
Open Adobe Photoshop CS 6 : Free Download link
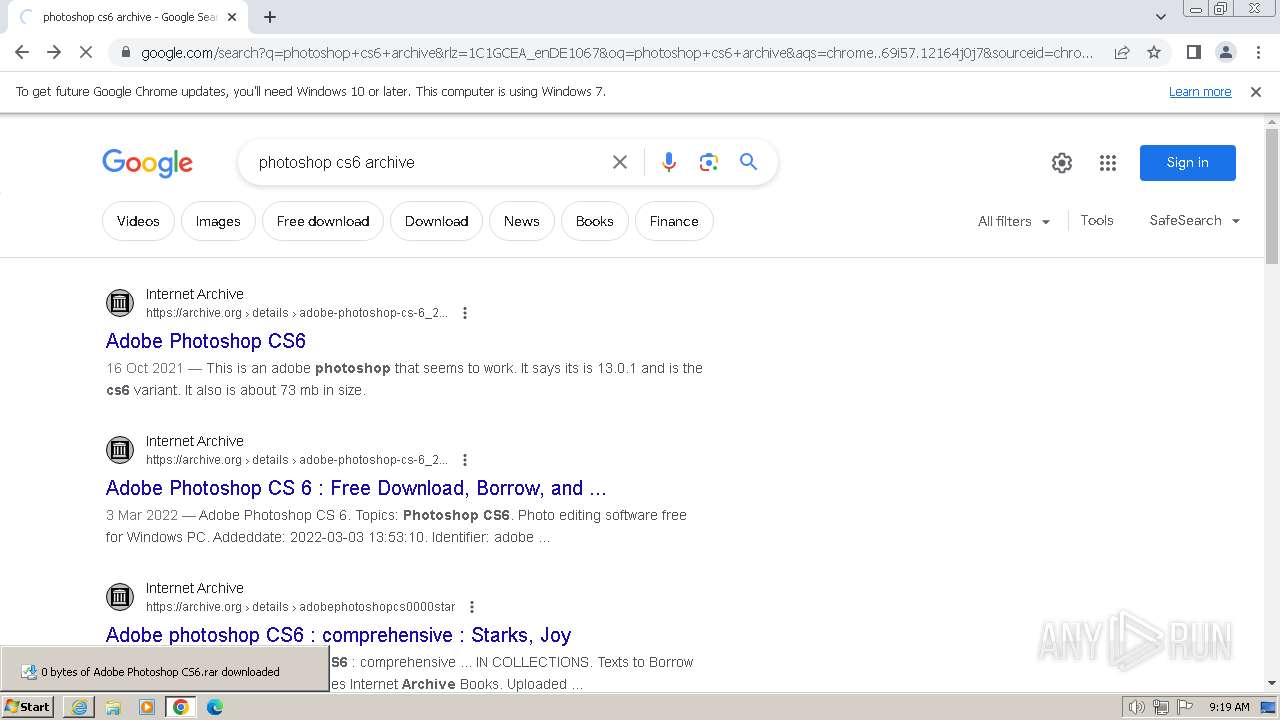coord(356,488)
